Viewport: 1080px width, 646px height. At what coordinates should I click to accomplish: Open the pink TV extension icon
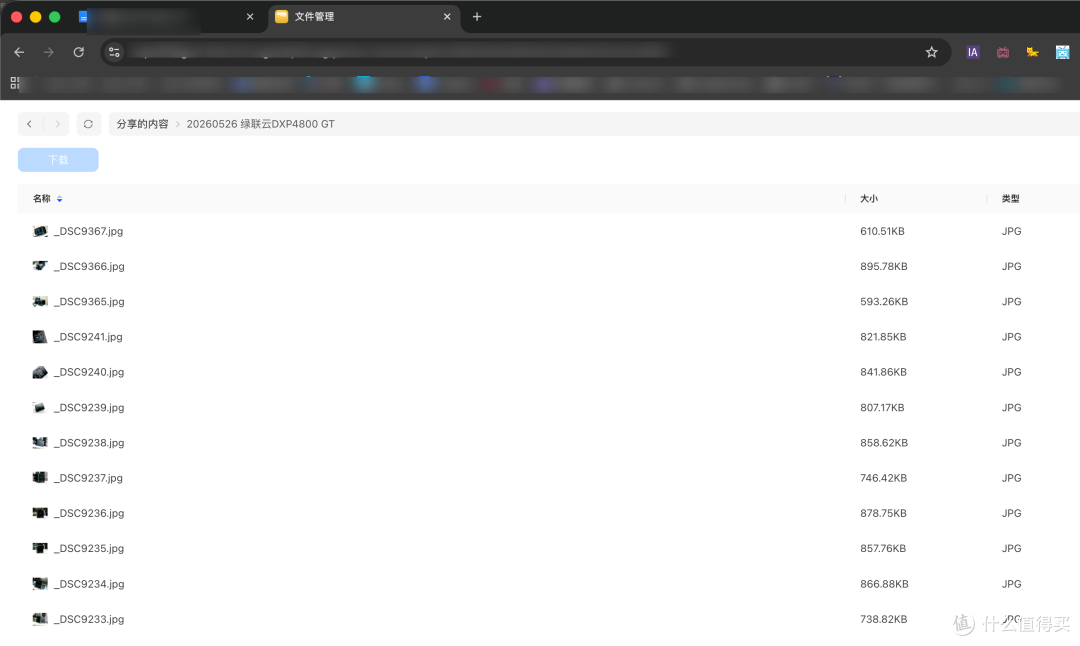tap(1003, 52)
